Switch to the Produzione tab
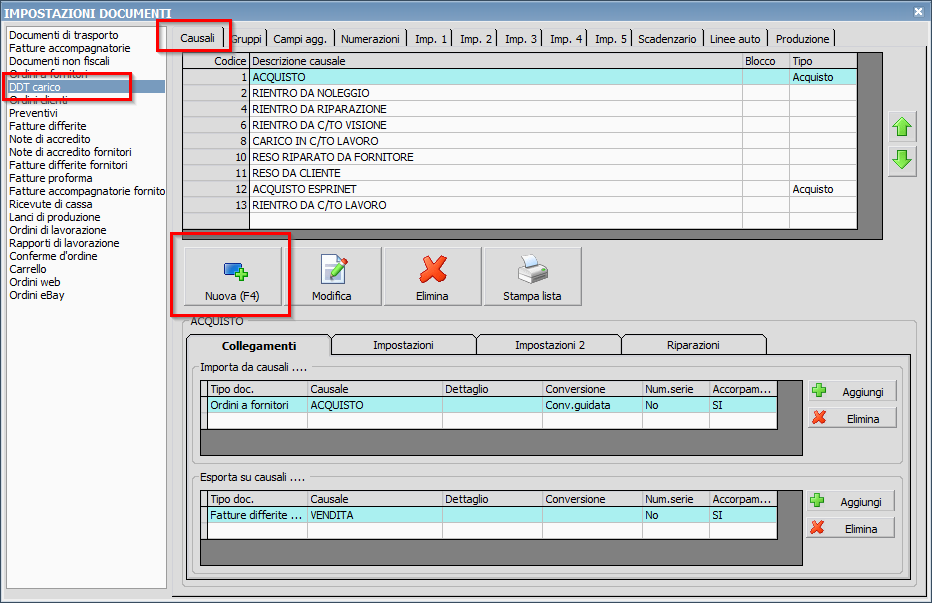 pos(802,39)
